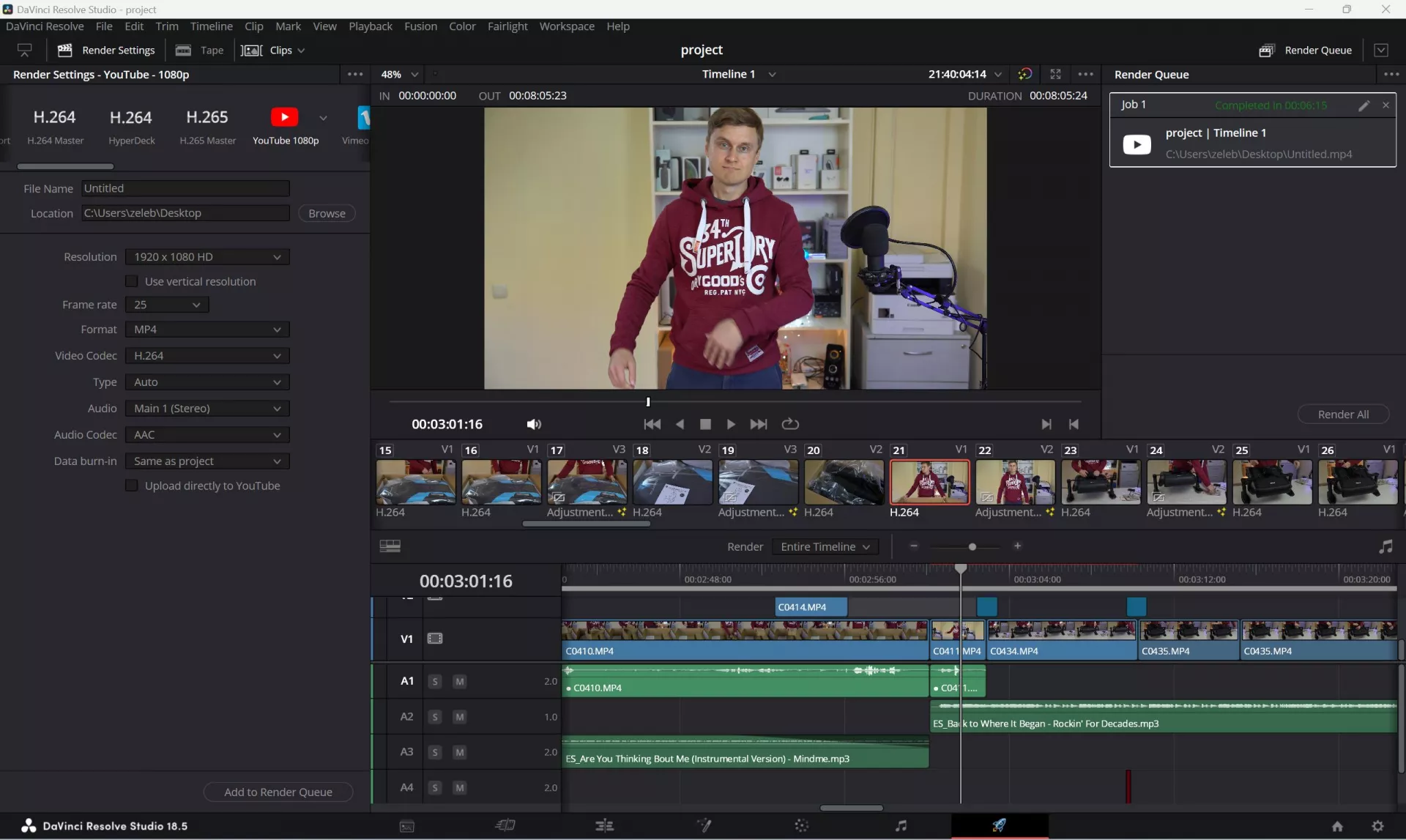Toggle loop playback icon in viewer
The image size is (1406, 840).
[790, 424]
